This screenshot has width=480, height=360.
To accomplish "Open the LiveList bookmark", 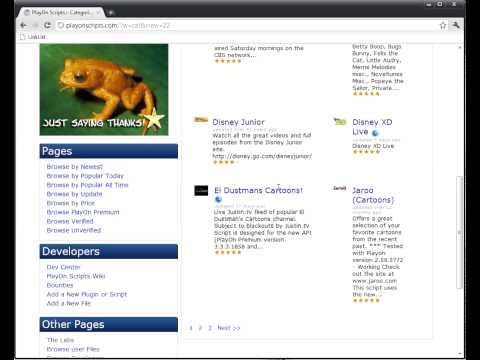I will tap(33, 37).
